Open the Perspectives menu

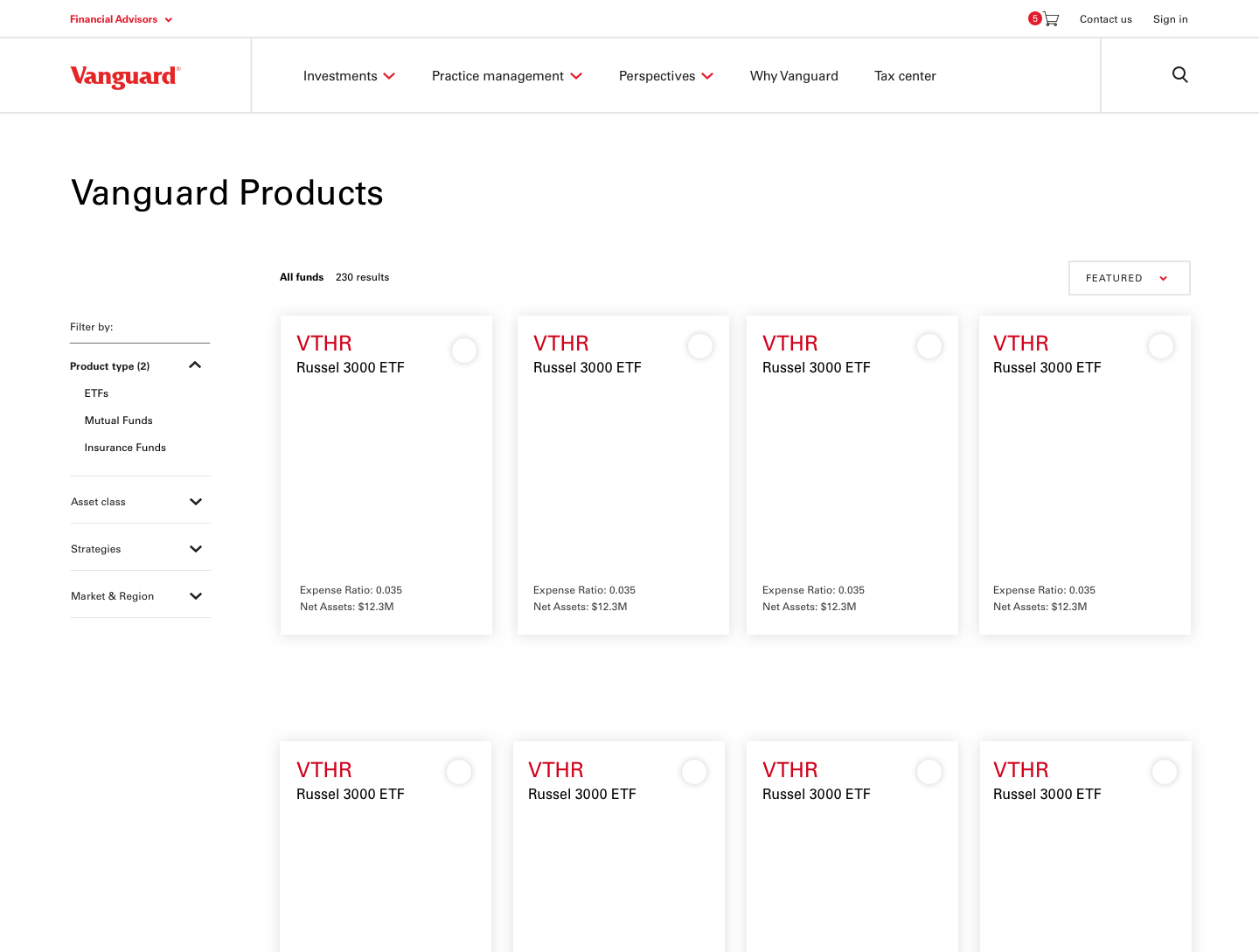(666, 76)
